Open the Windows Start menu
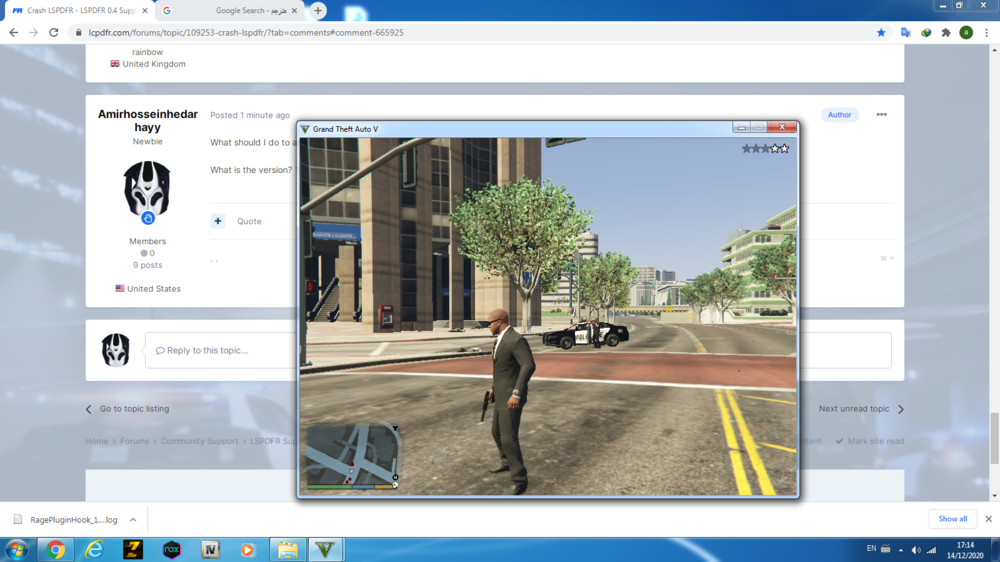Viewport: 1000px width, 562px height. (17, 550)
